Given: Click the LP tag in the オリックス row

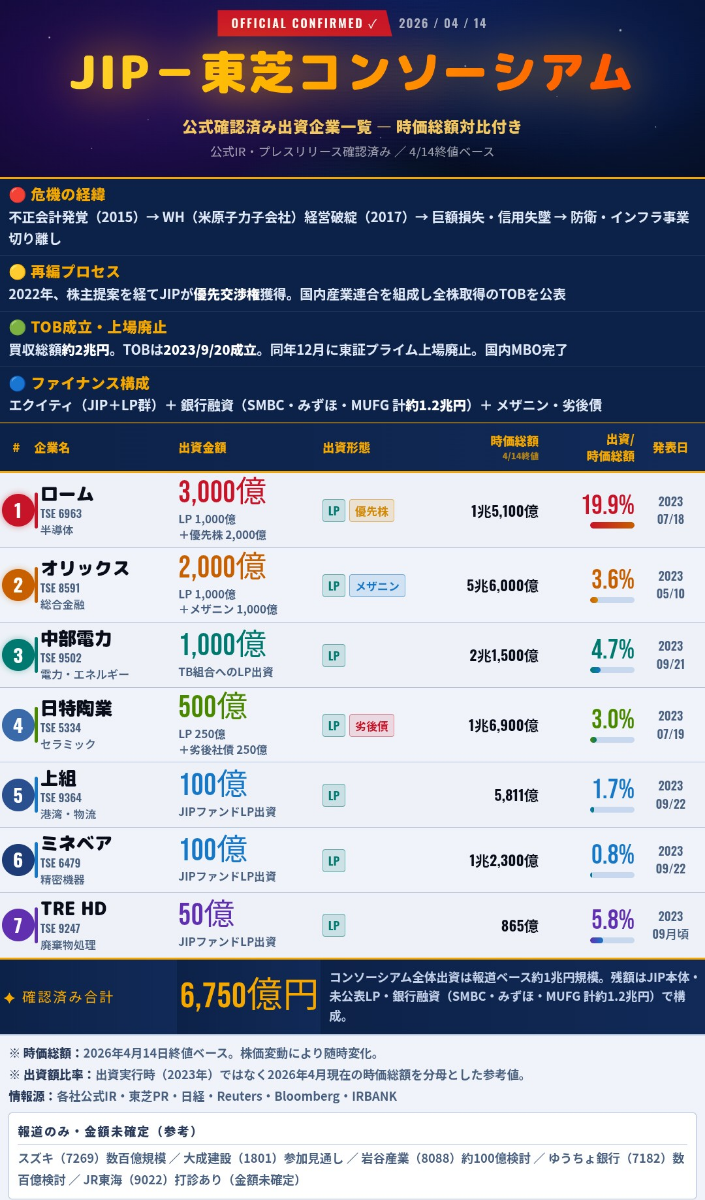Looking at the screenshot, I should (x=333, y=586).
